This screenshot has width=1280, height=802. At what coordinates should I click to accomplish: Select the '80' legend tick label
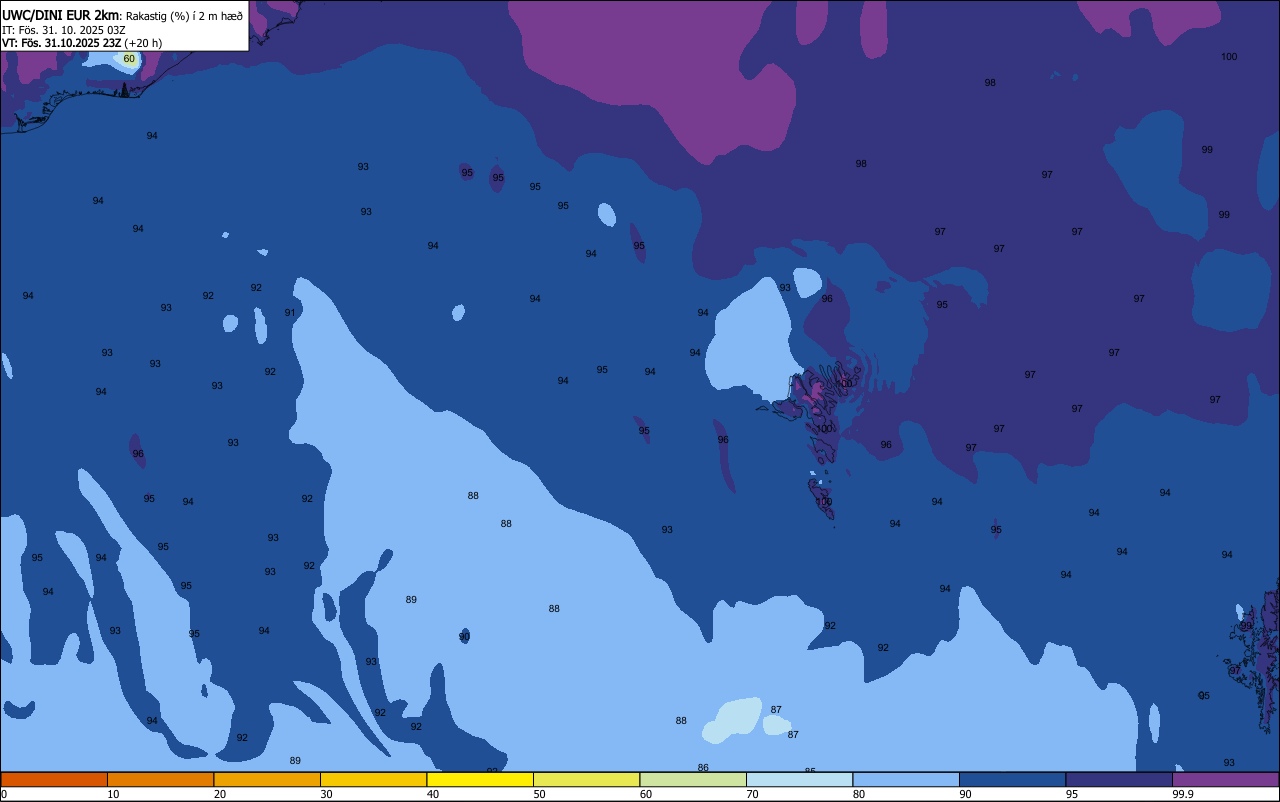coord(859,794)
